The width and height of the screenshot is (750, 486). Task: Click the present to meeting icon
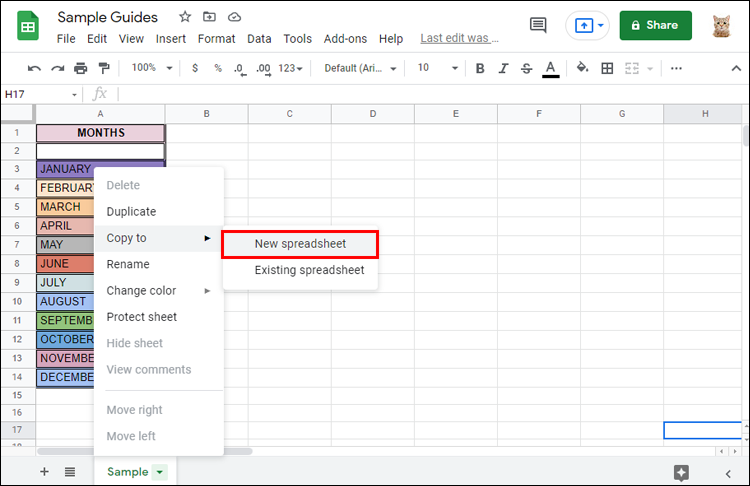pyautogui.click(x=584, y=25)
